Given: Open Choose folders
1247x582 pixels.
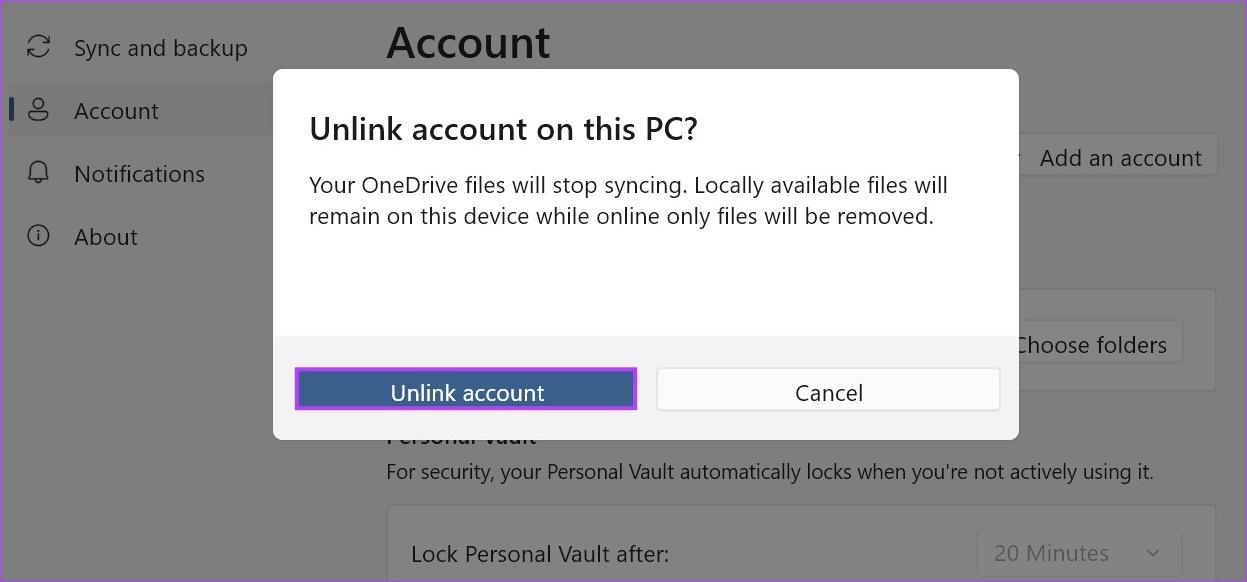Looking at the screenshot, I should point(1091,344).
